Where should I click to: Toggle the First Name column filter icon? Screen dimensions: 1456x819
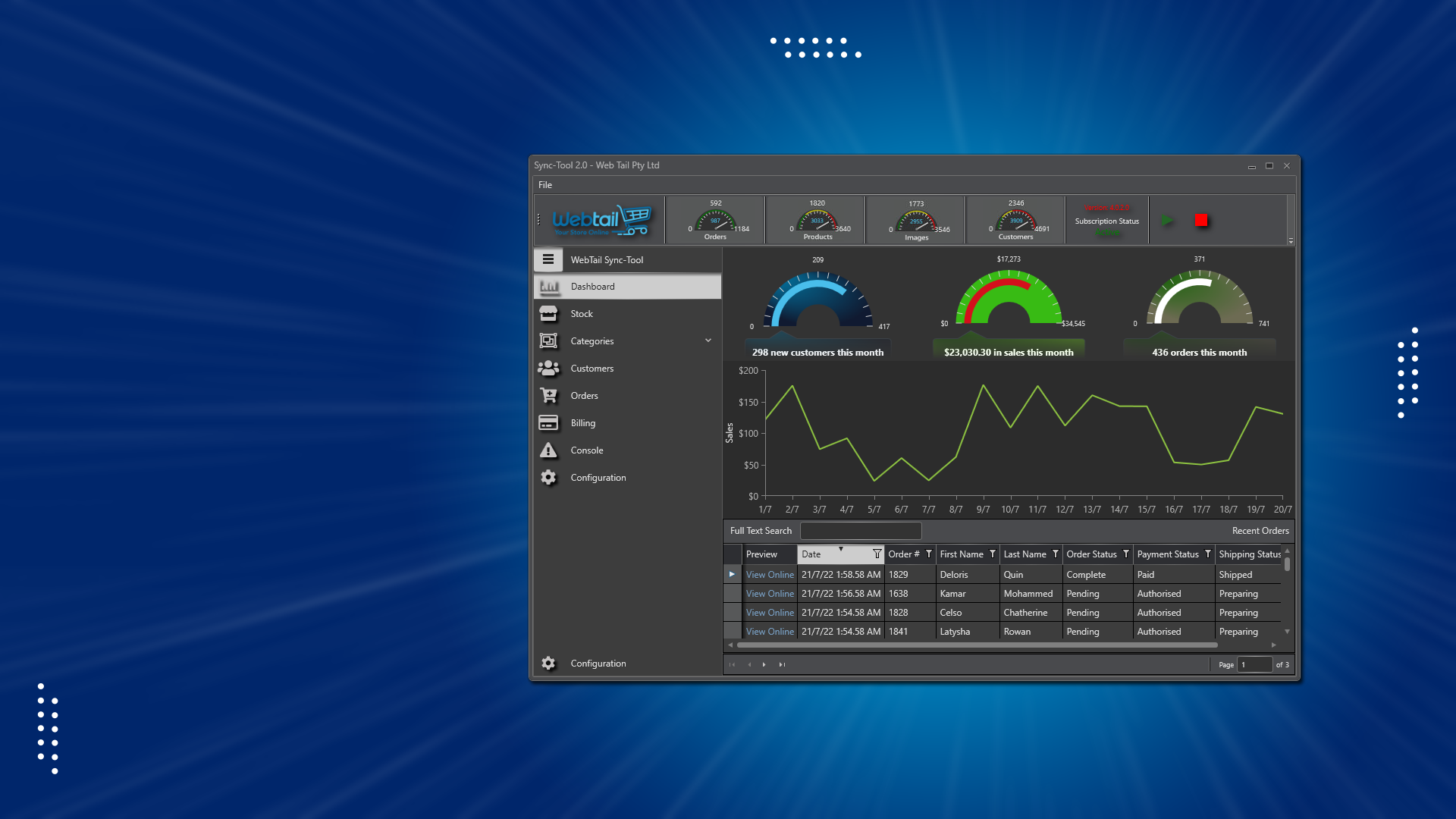[x=993, y=554]
